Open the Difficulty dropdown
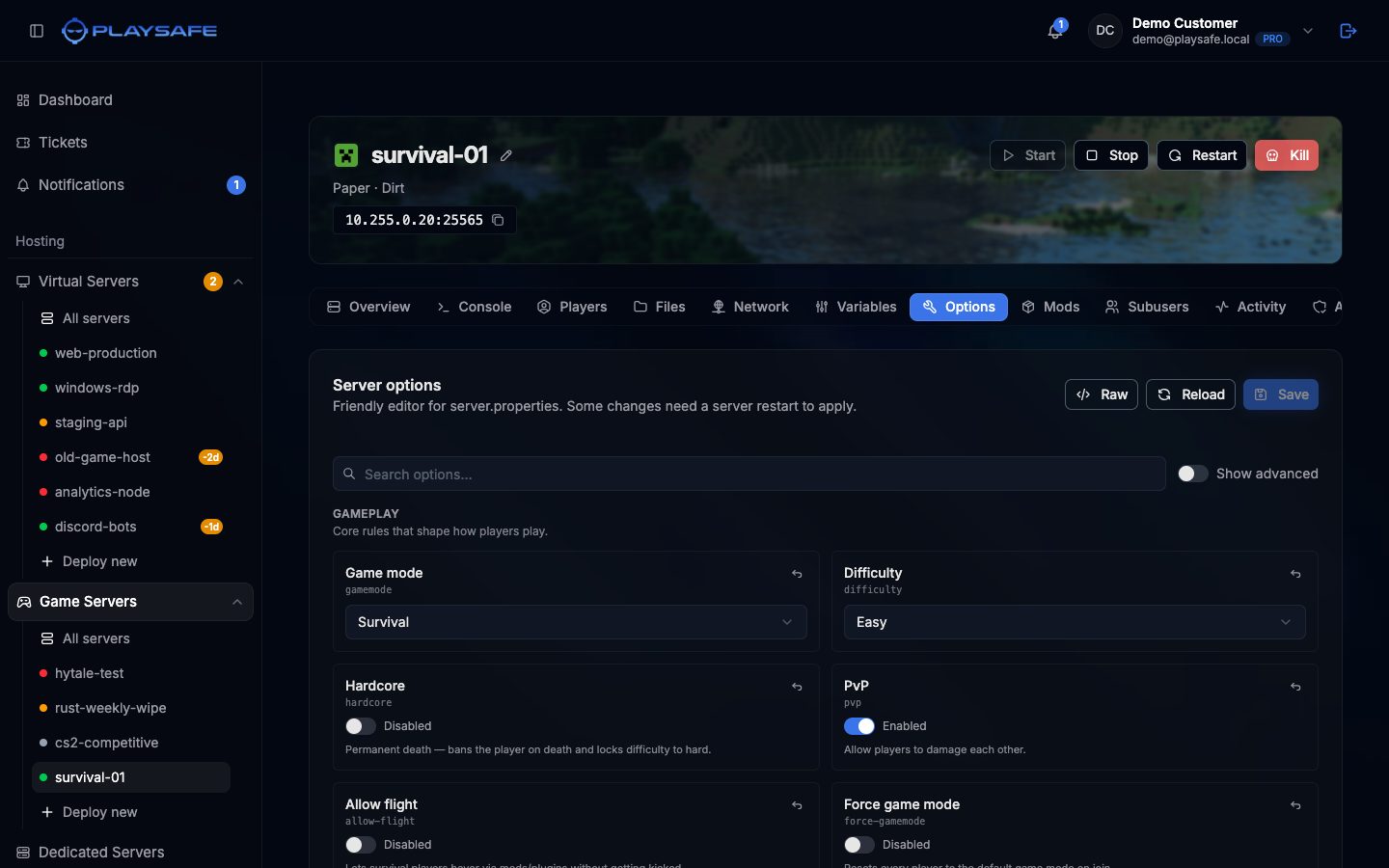The image size is (1389, 868). click(1075, 622)
